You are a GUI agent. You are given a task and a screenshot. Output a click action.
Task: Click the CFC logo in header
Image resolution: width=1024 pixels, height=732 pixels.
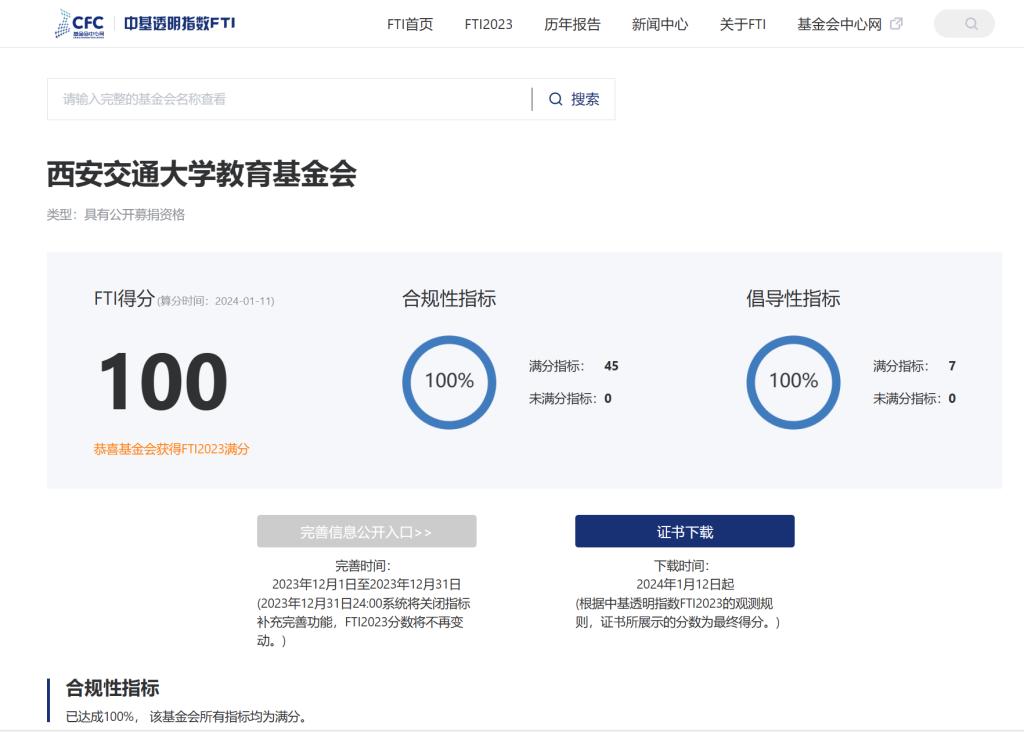80,24
